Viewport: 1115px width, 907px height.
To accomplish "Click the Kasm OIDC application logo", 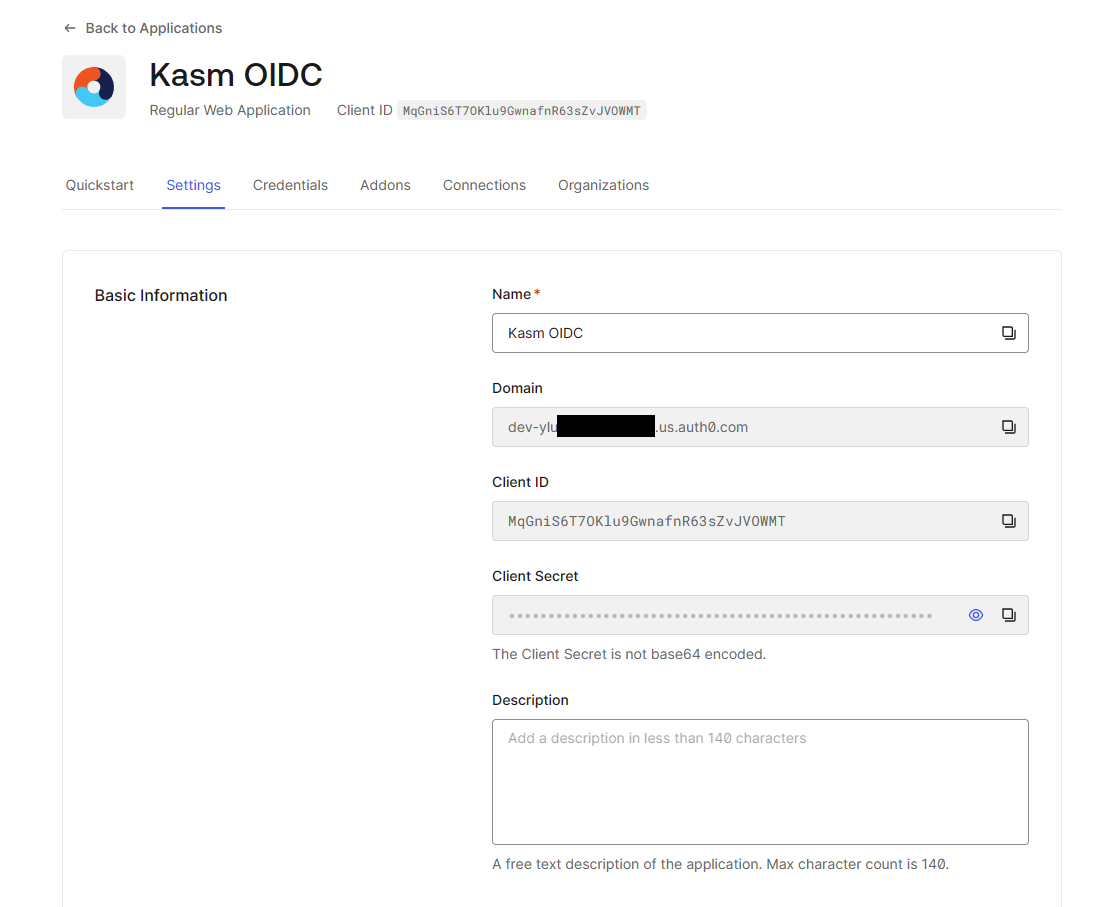I will click(94, 86).
